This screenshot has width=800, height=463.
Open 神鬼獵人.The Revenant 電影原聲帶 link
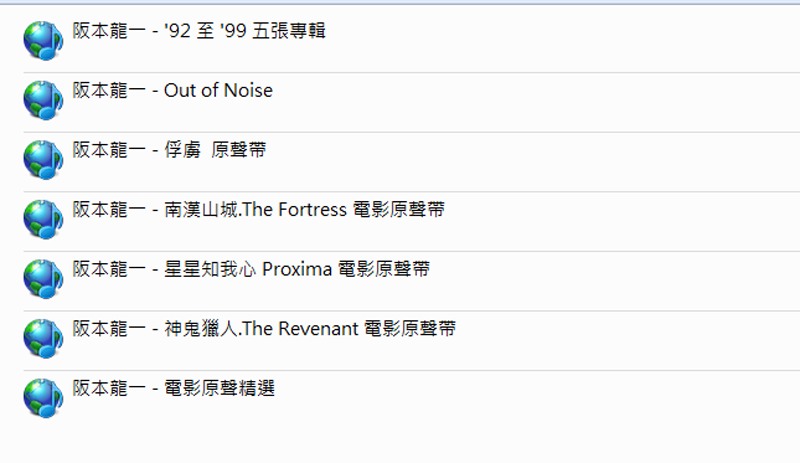264,328
